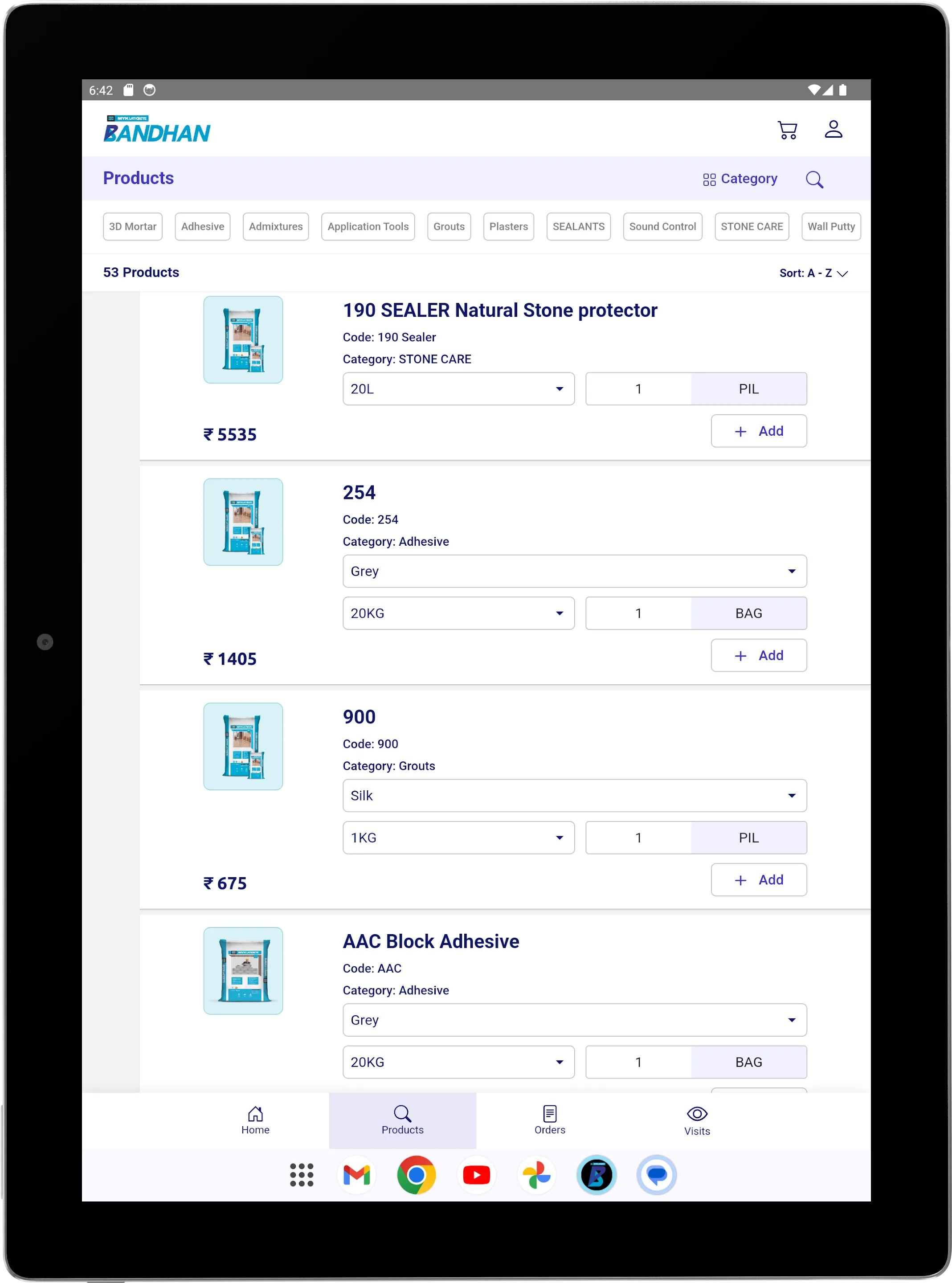Open 190 SEALER product thumbnail
The image size is (952, 1283).
coord(243,339)
